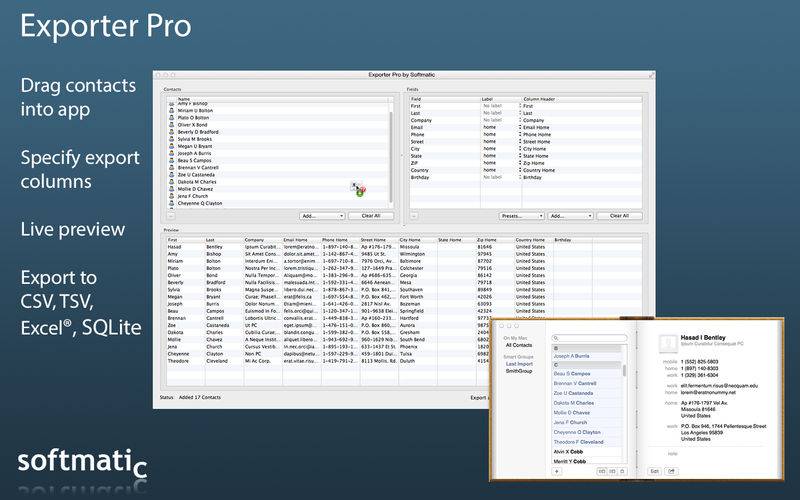This screenshot has height=500, width=800.
Task: Click the contact icon beside Brennan V Cantrell
Action: tap(171, 167)
